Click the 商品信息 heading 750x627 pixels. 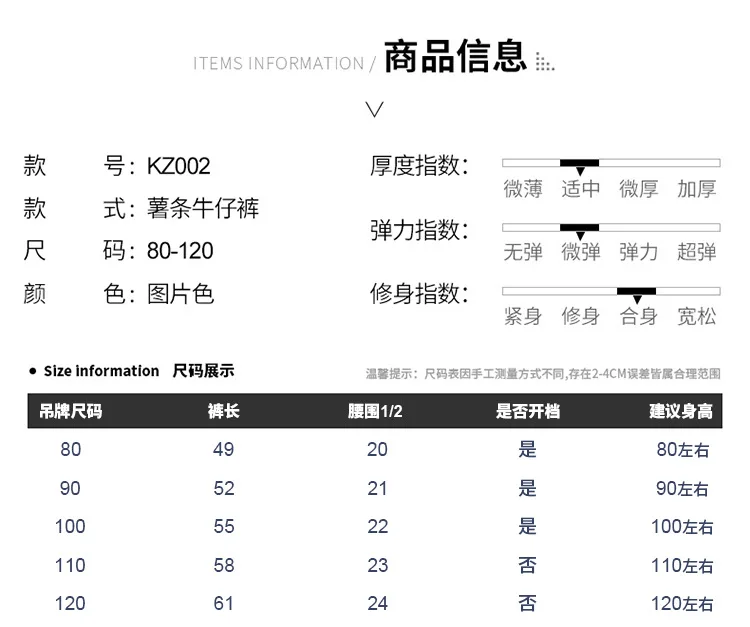455,56
